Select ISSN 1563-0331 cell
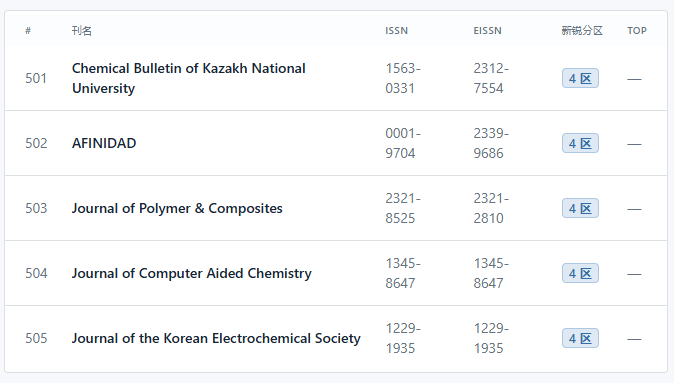Screen dimensions: 674x383 (403, 78)
